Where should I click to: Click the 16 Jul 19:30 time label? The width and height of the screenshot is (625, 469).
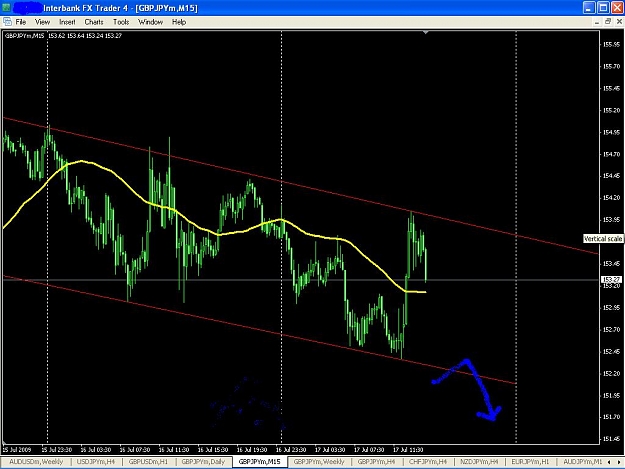(x=252, y=449)
